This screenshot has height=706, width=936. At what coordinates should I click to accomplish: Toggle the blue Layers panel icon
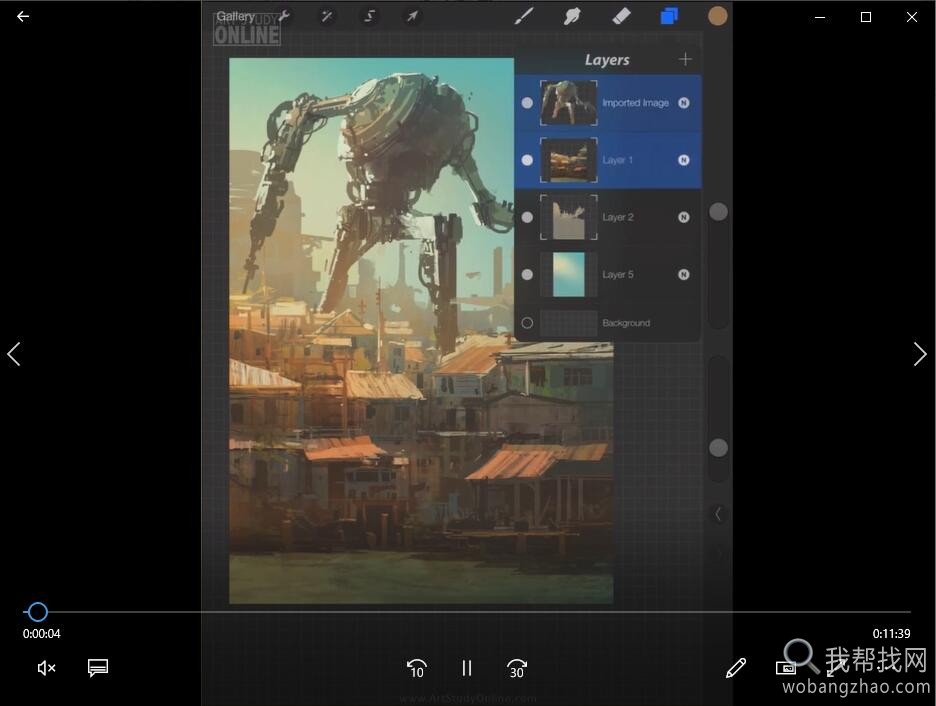click(x=669, y=16)
